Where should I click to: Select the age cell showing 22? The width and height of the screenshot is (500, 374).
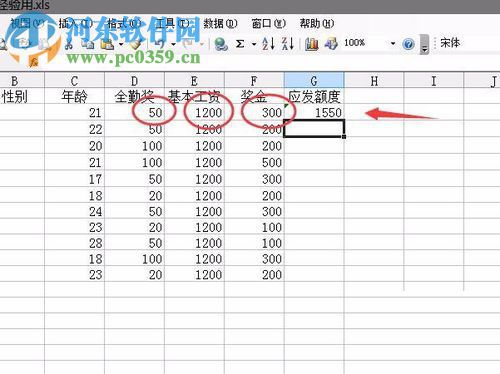[74, 129]
